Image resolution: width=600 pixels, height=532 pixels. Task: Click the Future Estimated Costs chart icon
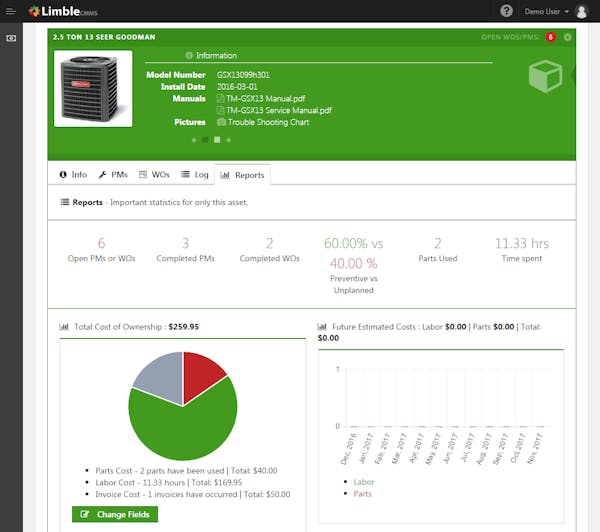(322, 326)
